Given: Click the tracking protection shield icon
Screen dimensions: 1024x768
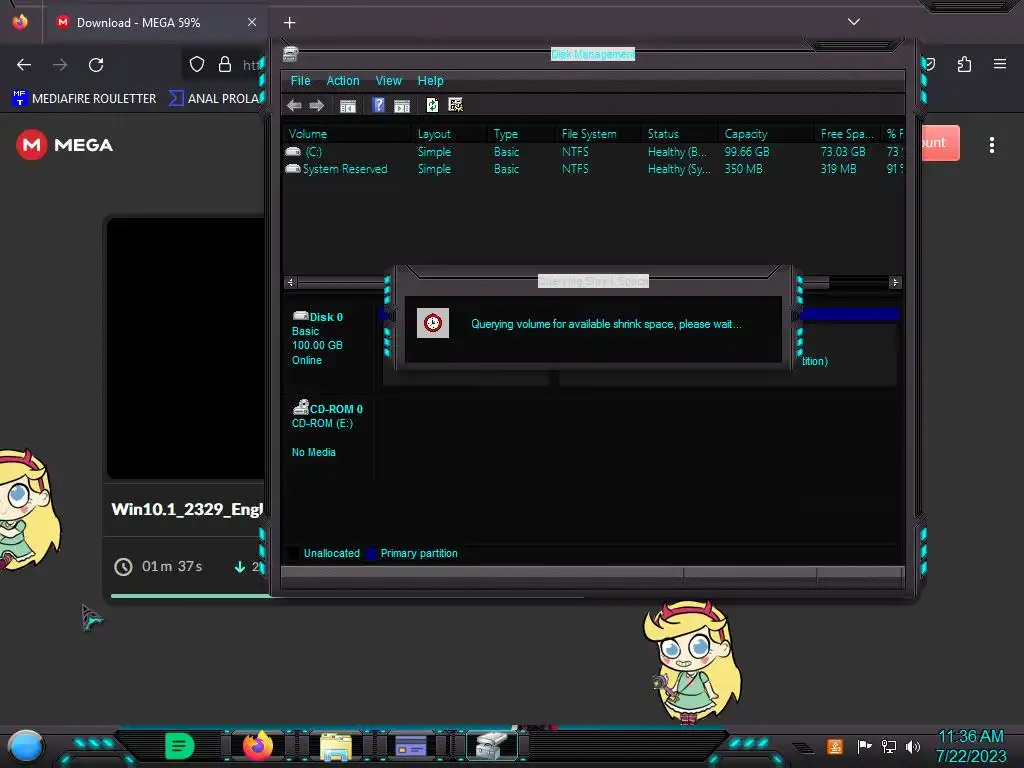Looking at the screenshot, I should [197, 64].
